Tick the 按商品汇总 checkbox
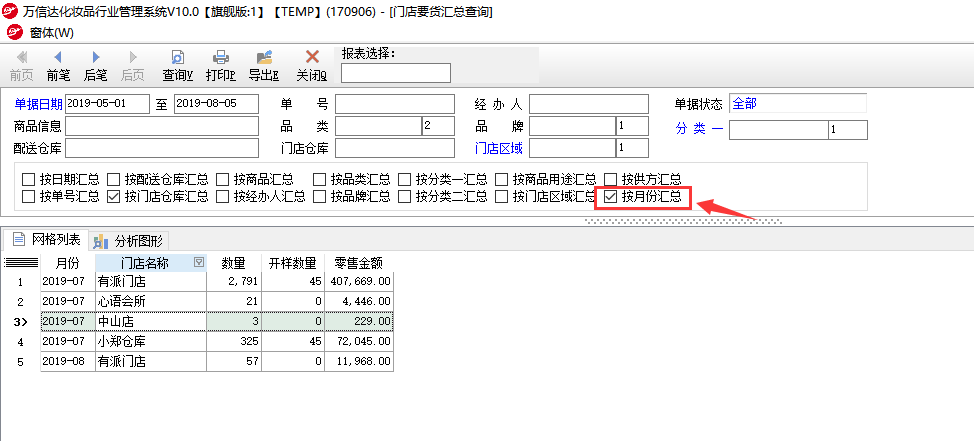The image size is (974, 441). (222, 180)
